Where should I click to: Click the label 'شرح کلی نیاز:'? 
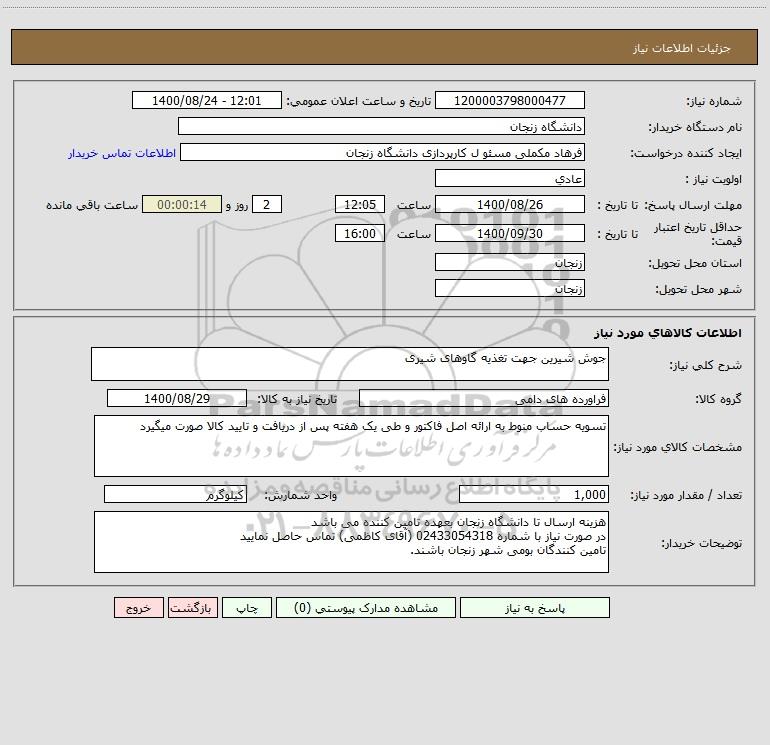click(706, 365)
